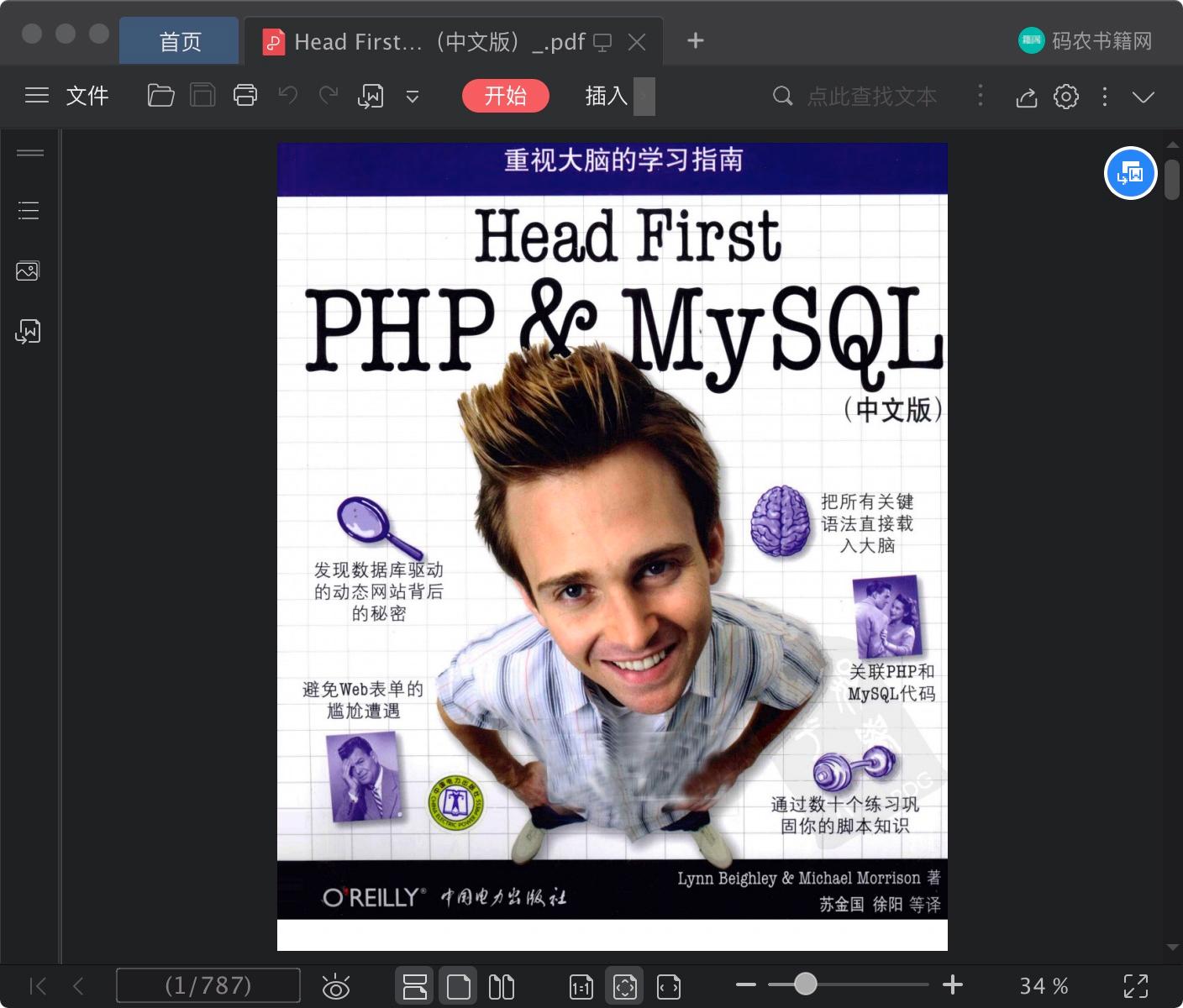Enable continuous scrolling view
This screenshot has width=1183, height=1008.
pyautogui.click(x=415, y=986)
